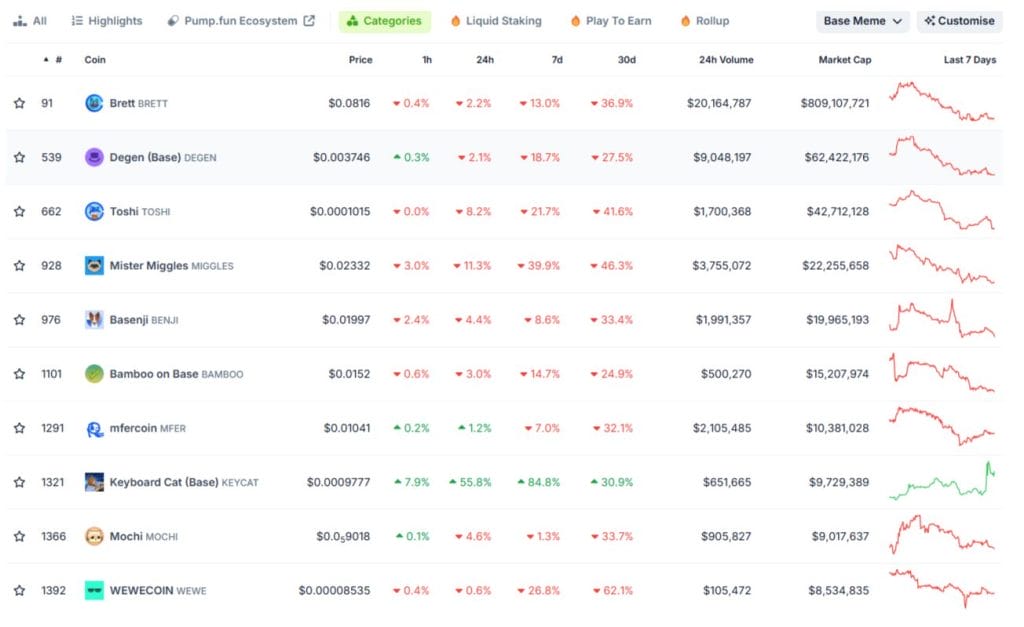Open the Mister Miggles MIGGLES link
1024x627 pixels.
pyautogui.click(x=171, y=266)
